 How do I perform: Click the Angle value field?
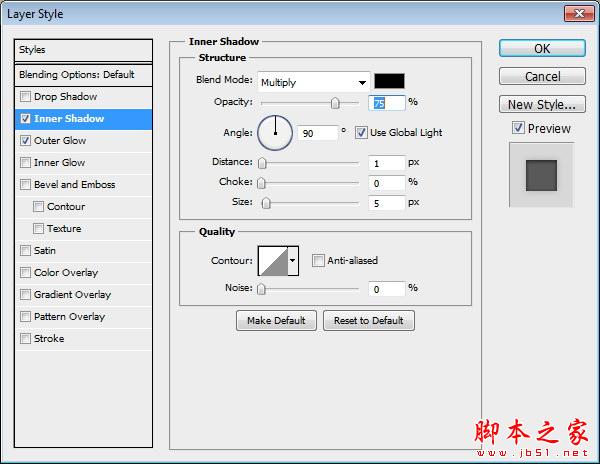click(x=318, y=133)
